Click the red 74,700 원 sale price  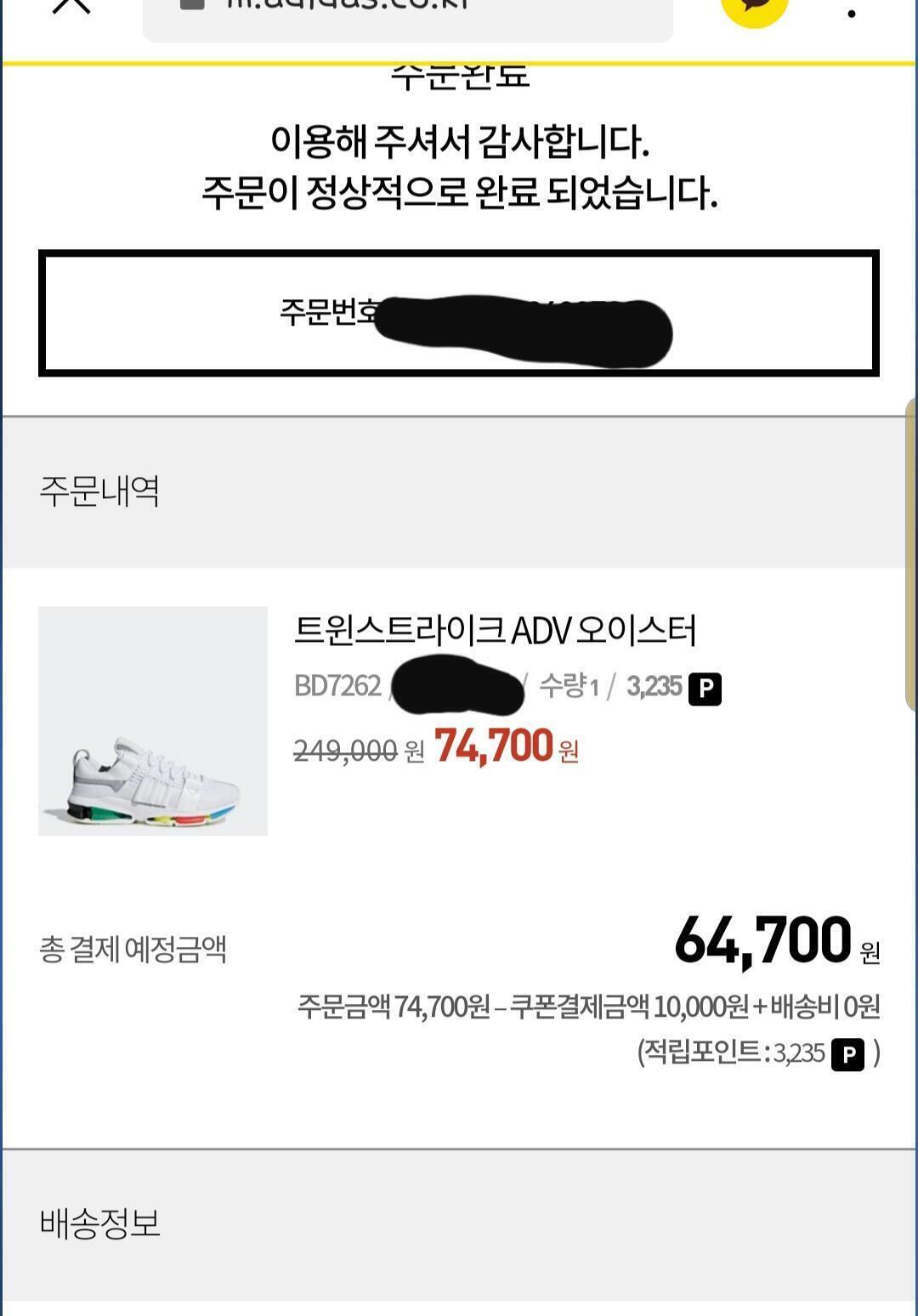coord(507,747)
